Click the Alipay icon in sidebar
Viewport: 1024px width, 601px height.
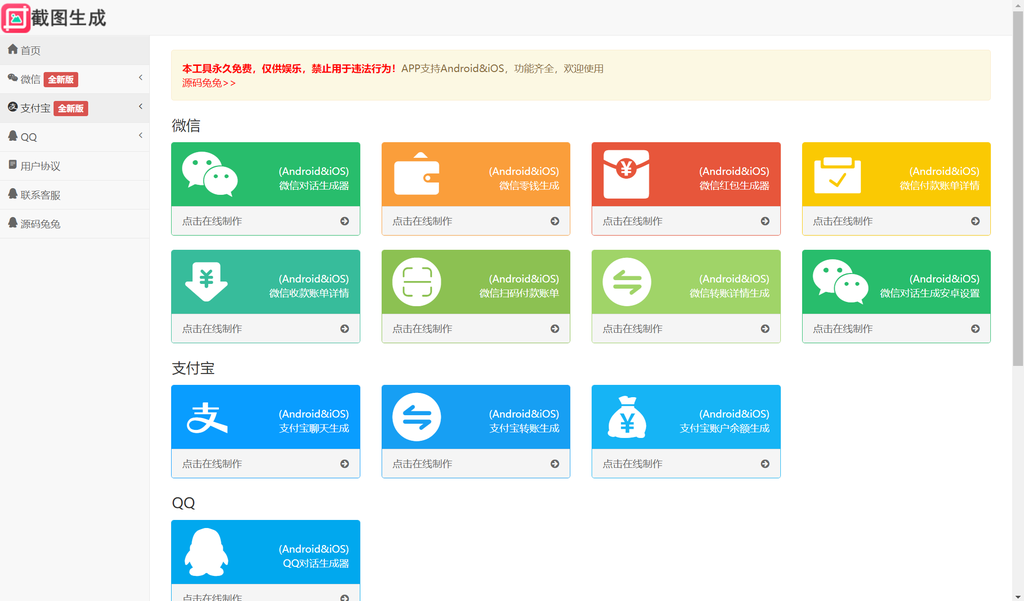[x=12, y=107]
